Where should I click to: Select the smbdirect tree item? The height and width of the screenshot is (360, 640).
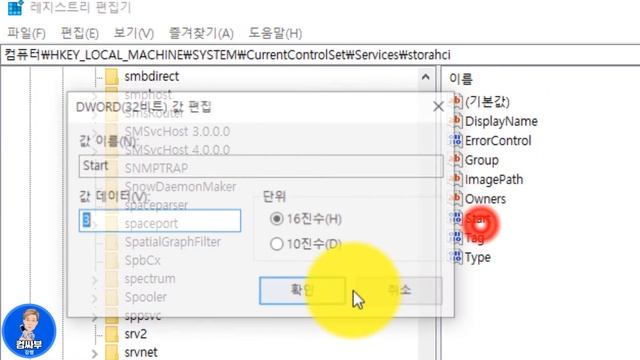(x=151, y=76)
